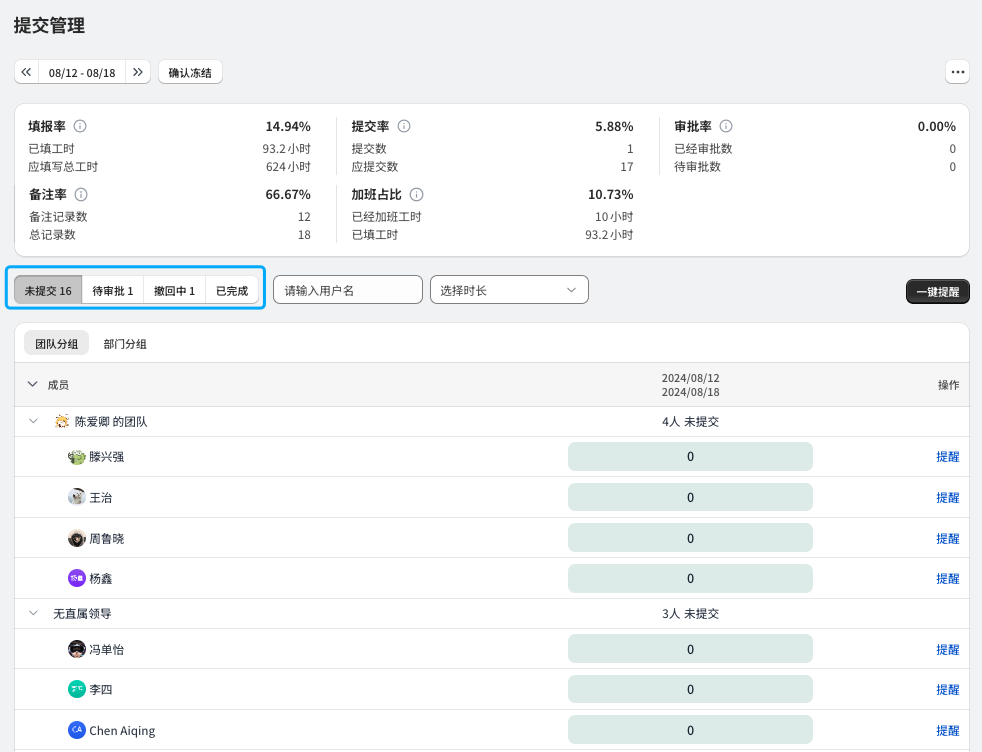This screenshot has height=752, width=982.
Task: Click the 66.67% 备注率 value
Action: (288, 195)
